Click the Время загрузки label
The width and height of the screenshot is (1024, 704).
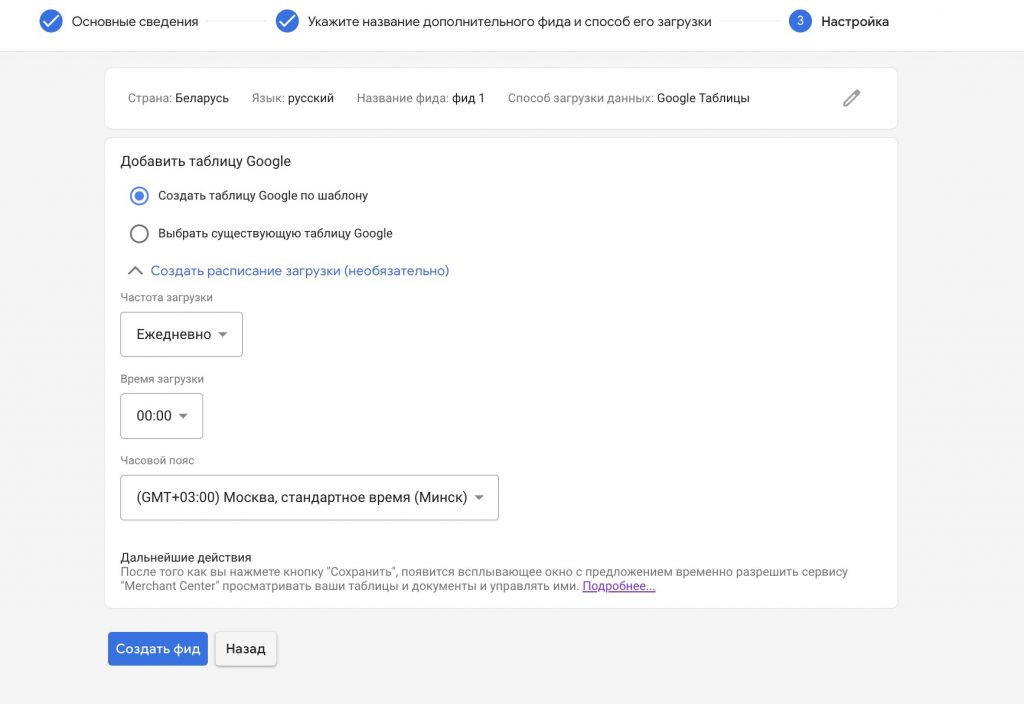[x=162, y=379]
